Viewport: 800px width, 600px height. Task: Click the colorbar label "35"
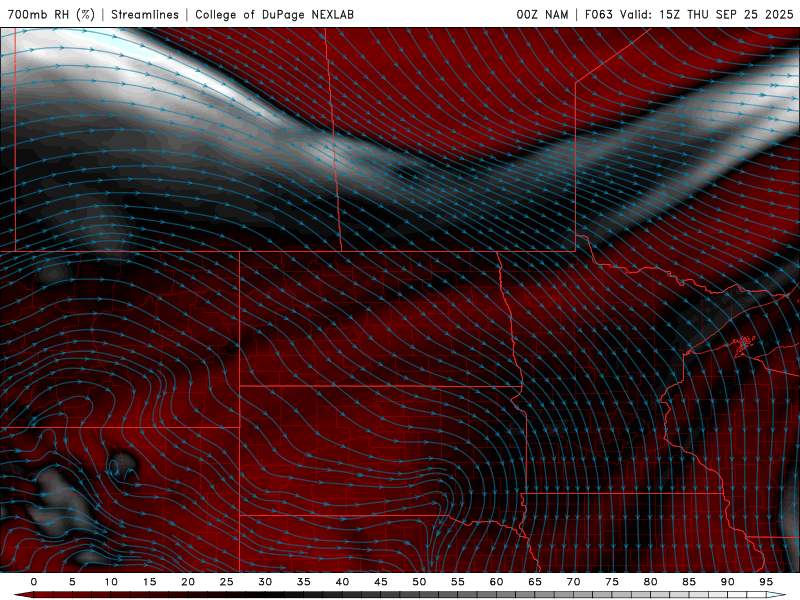click(303, 582)
